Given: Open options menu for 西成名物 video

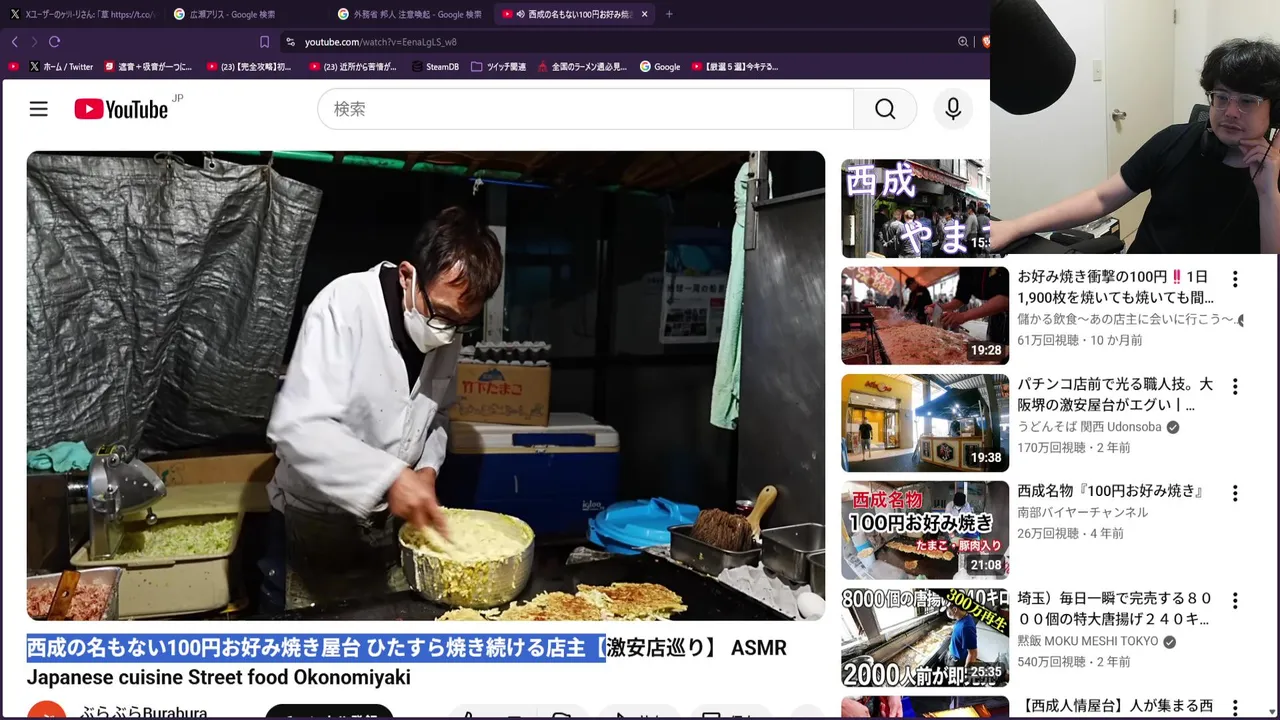Looking at the screenshot, I should pos(1235,493).
